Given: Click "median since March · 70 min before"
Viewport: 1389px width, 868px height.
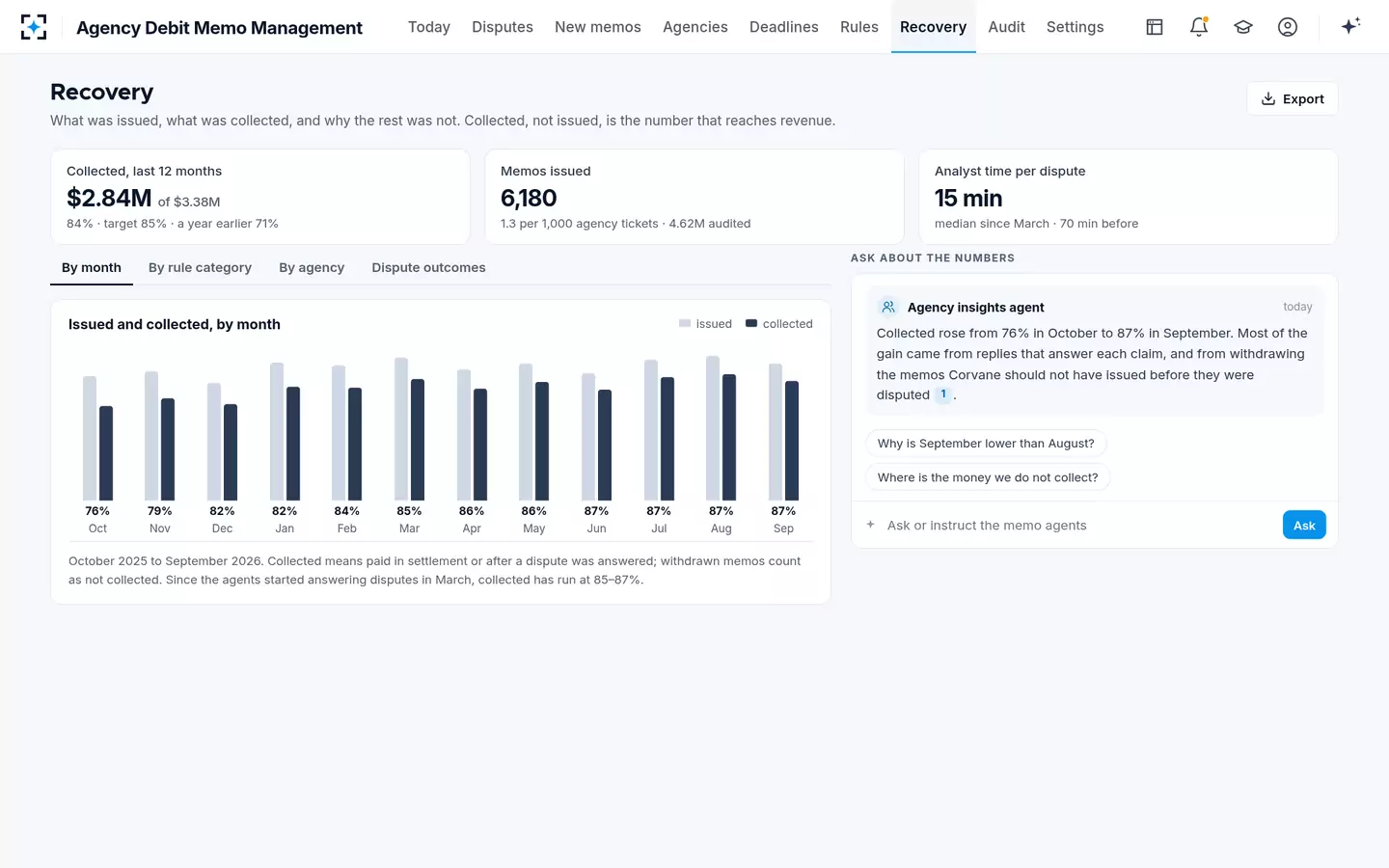Looking at the screenshot, I should (1036, 224).
